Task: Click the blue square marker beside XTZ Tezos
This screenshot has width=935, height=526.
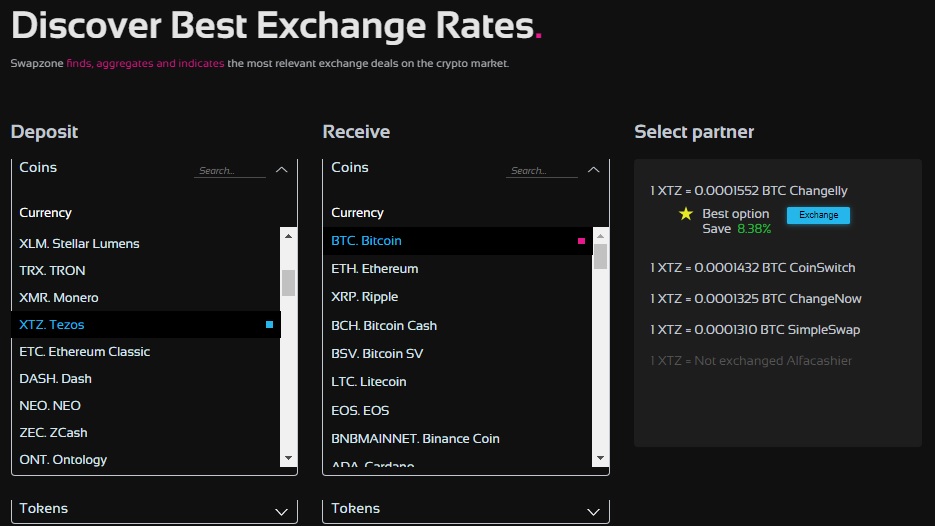Action: pyautogui.click(x=269, y=324)
